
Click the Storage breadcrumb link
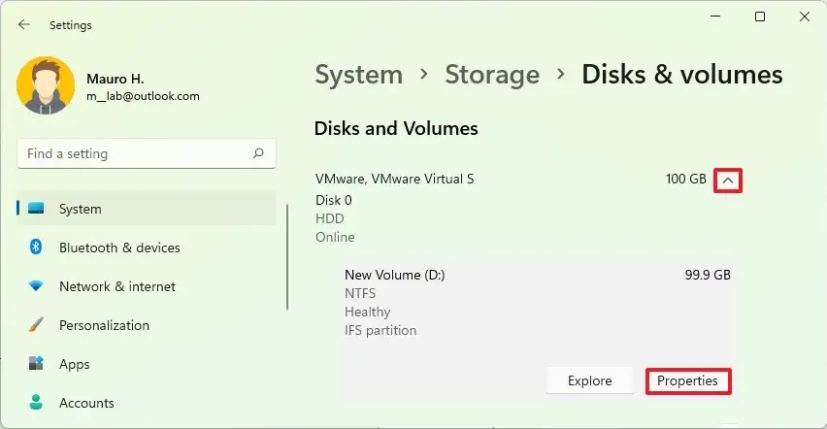(493, 74)
